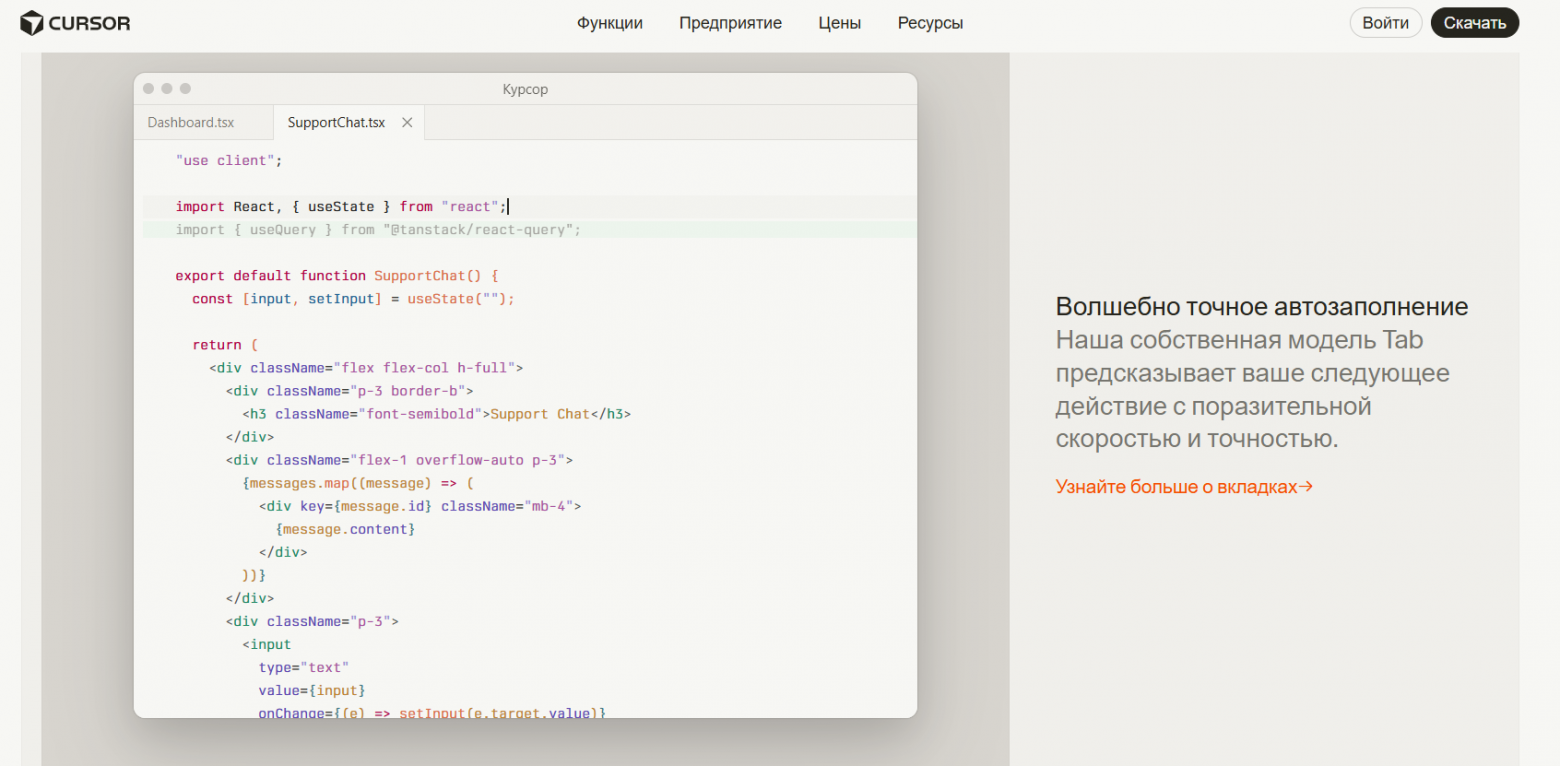This screenshot has width=1560, height=766.
Task: Click the Курсор window title bar
Action: pyautogui.click(x=525, y=89)
